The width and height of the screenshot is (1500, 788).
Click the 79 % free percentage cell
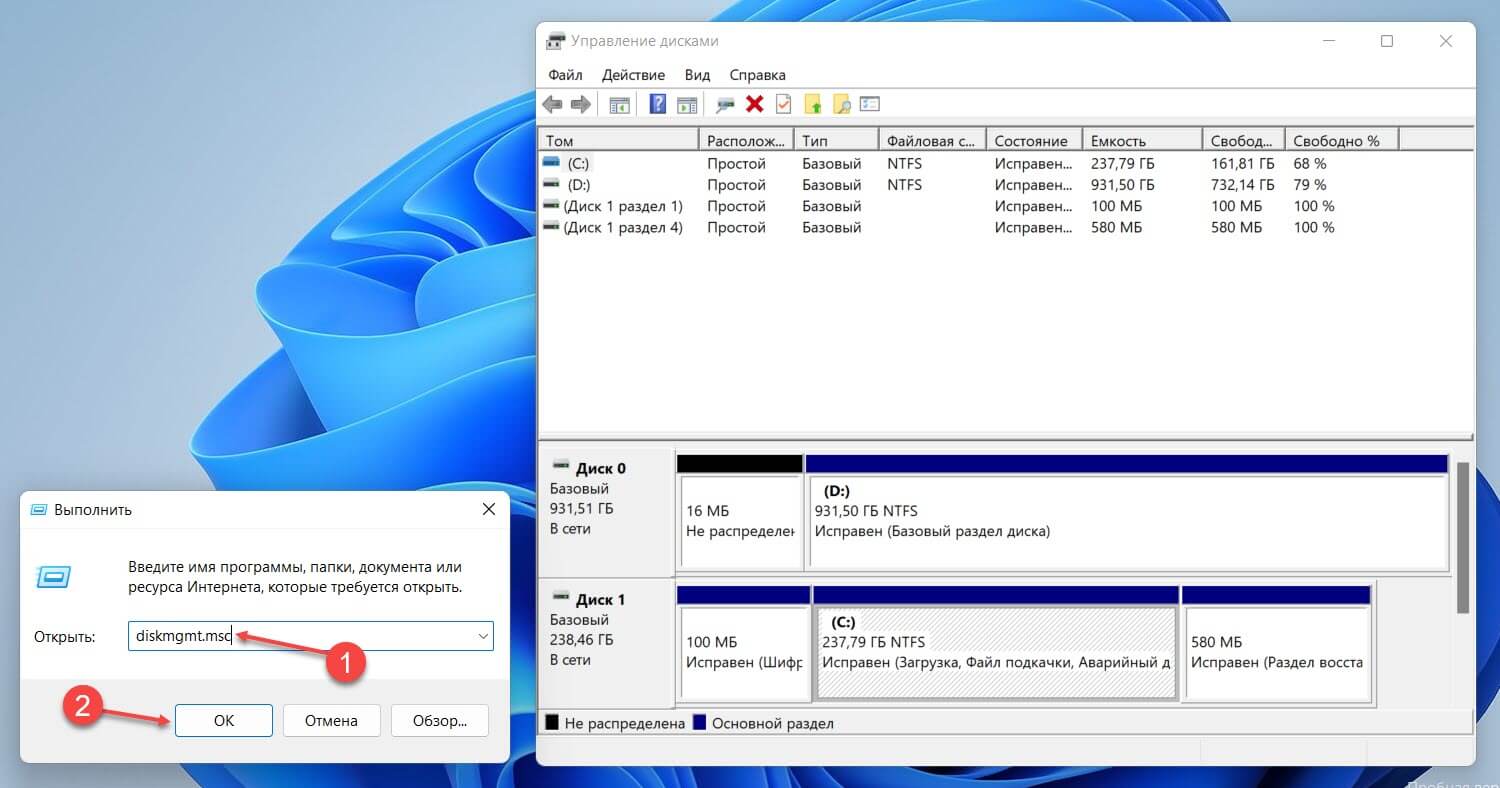tap(1310, 185)
